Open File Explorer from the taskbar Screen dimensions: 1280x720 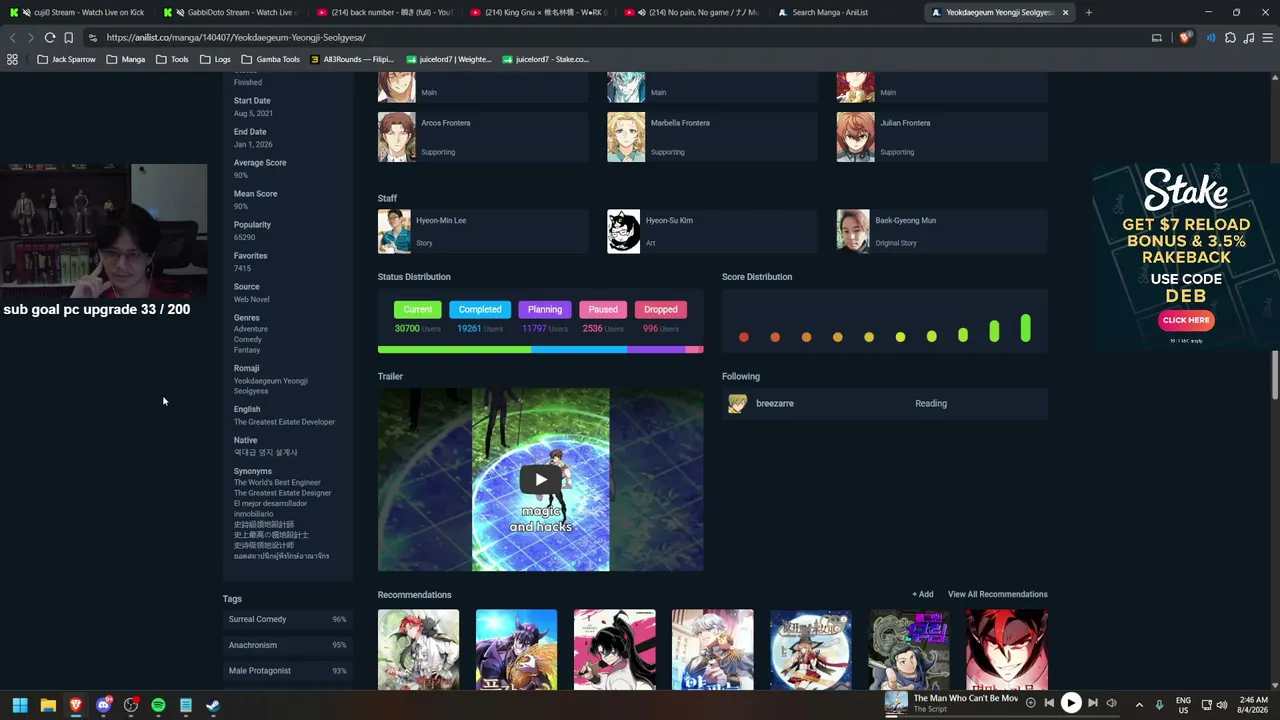point(47,705)
